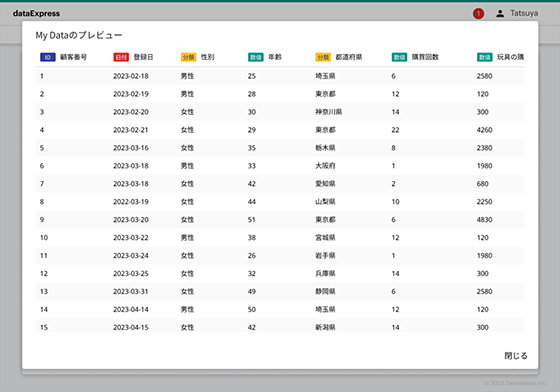This screenshot has height=392, width=560.
Task: Select the yellow 分類 badge next to 都道府県
Action: pyautogui.click(x=323, y=57)
